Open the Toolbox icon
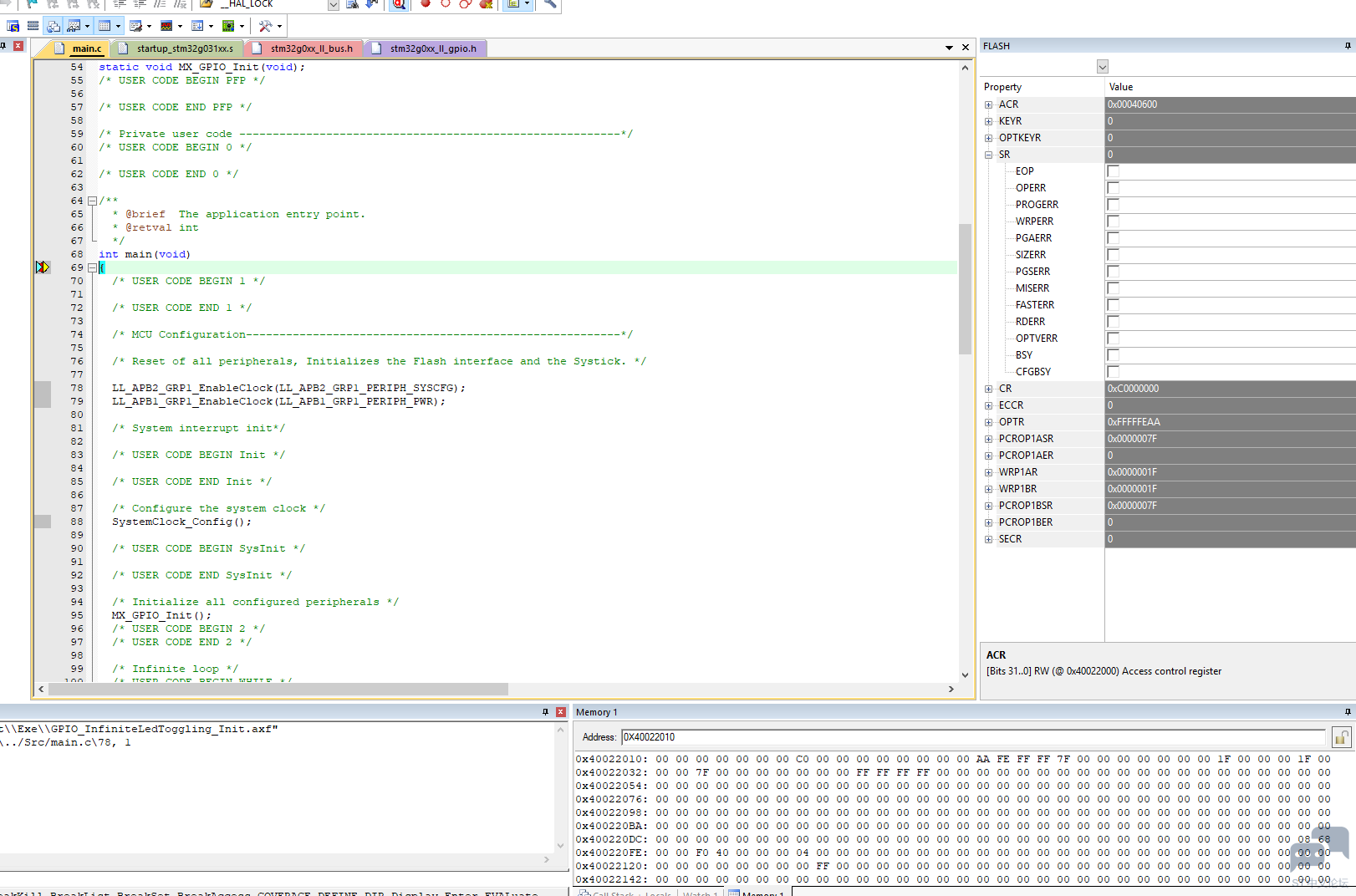The image size is (1356, 896). coord(265,26)
